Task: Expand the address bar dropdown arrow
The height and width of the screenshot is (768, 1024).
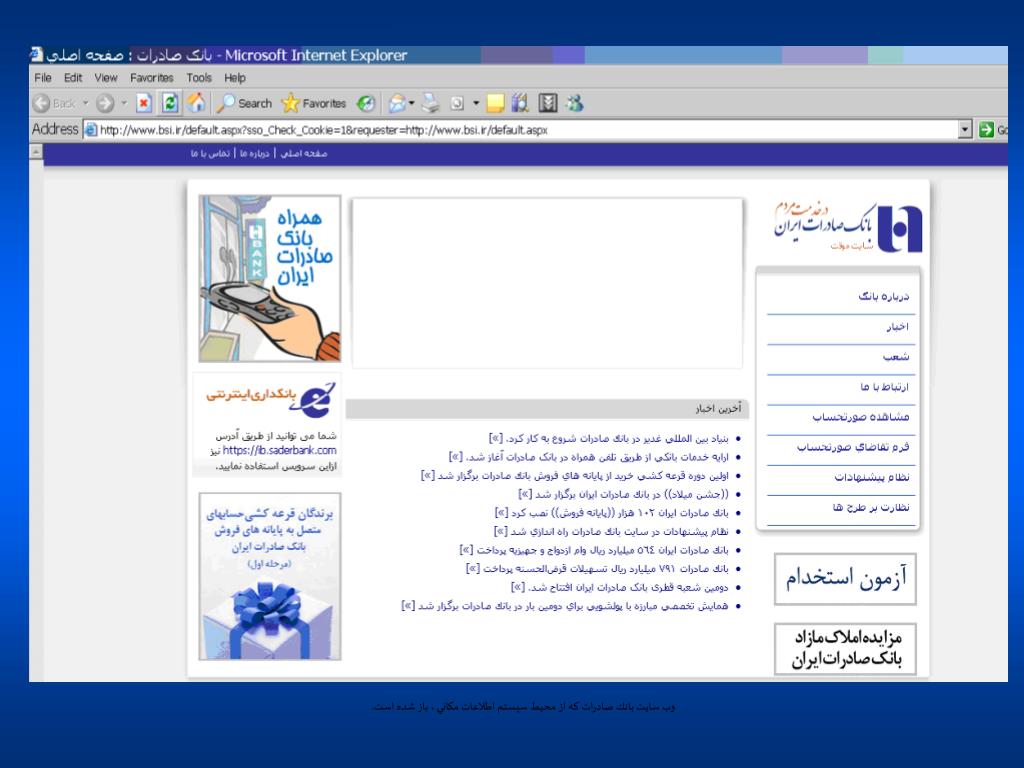Action: tap(966, 130)
